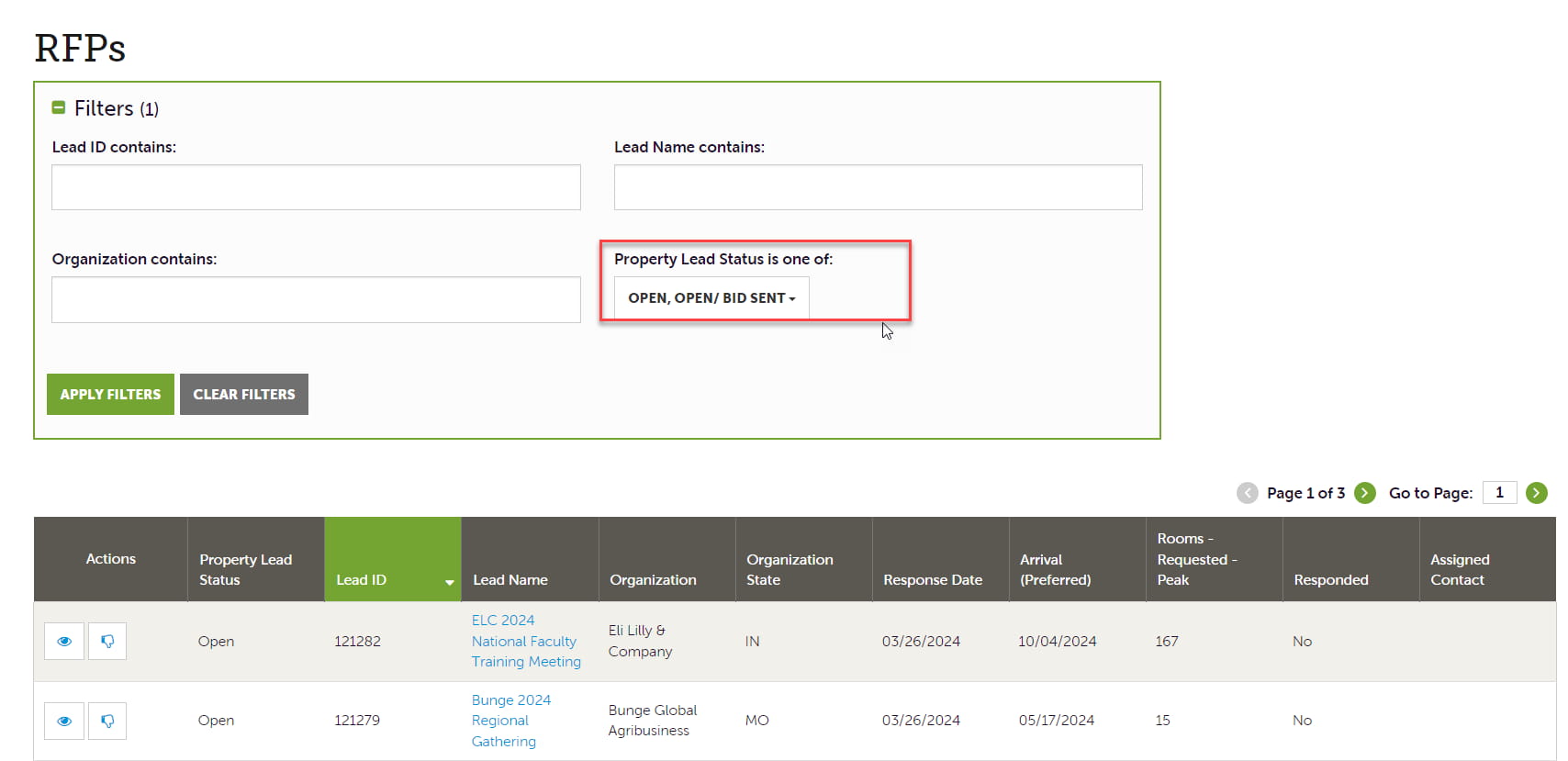Click the Lead Name contains field
Screen dimensions: 1568x761
click(x=878, y=187)
